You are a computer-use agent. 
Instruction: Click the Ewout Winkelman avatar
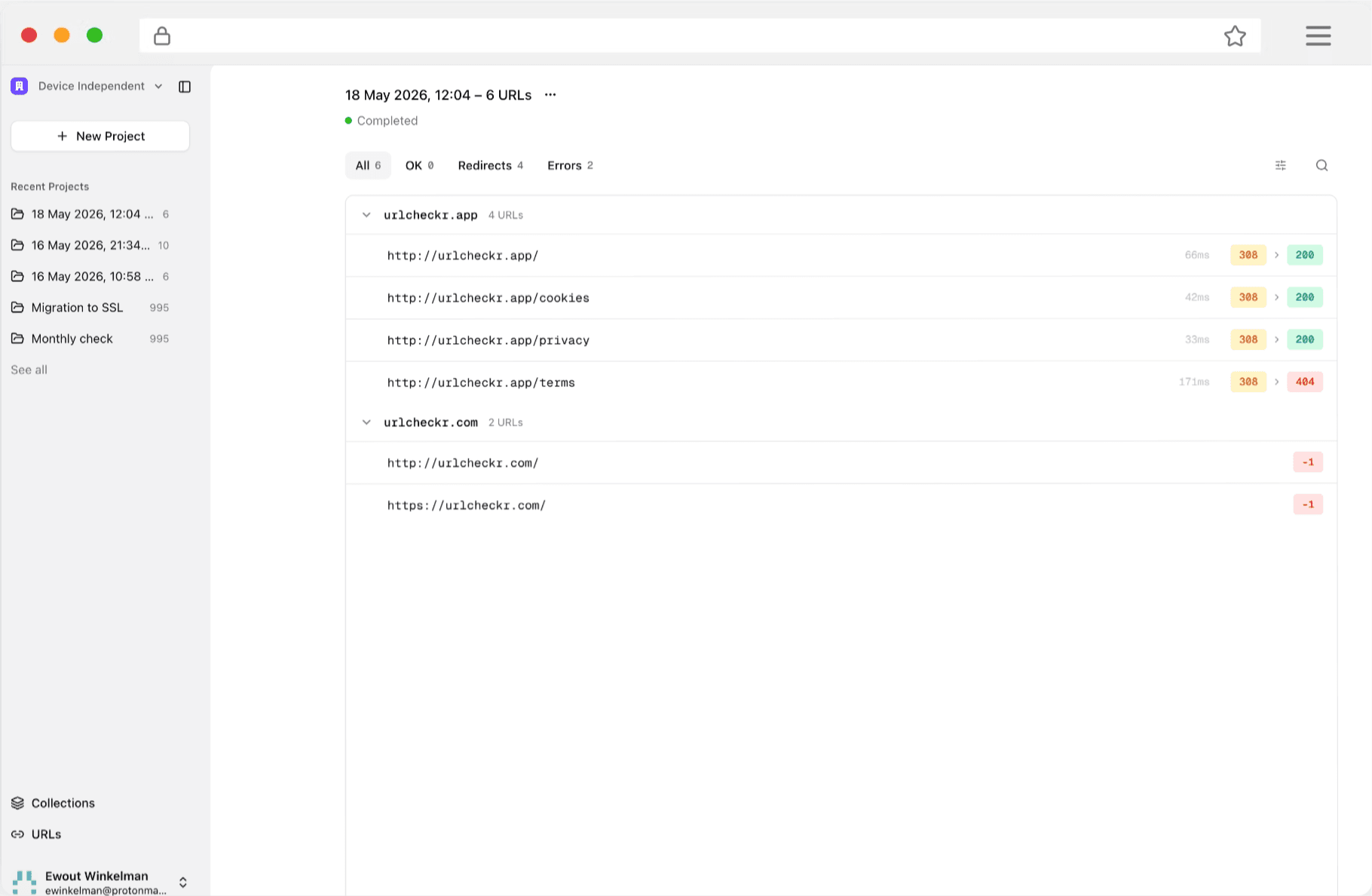coord(24,882)
